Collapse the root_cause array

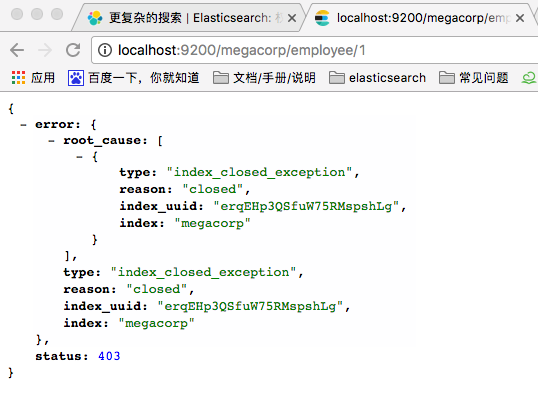click(x=51, y=141)
